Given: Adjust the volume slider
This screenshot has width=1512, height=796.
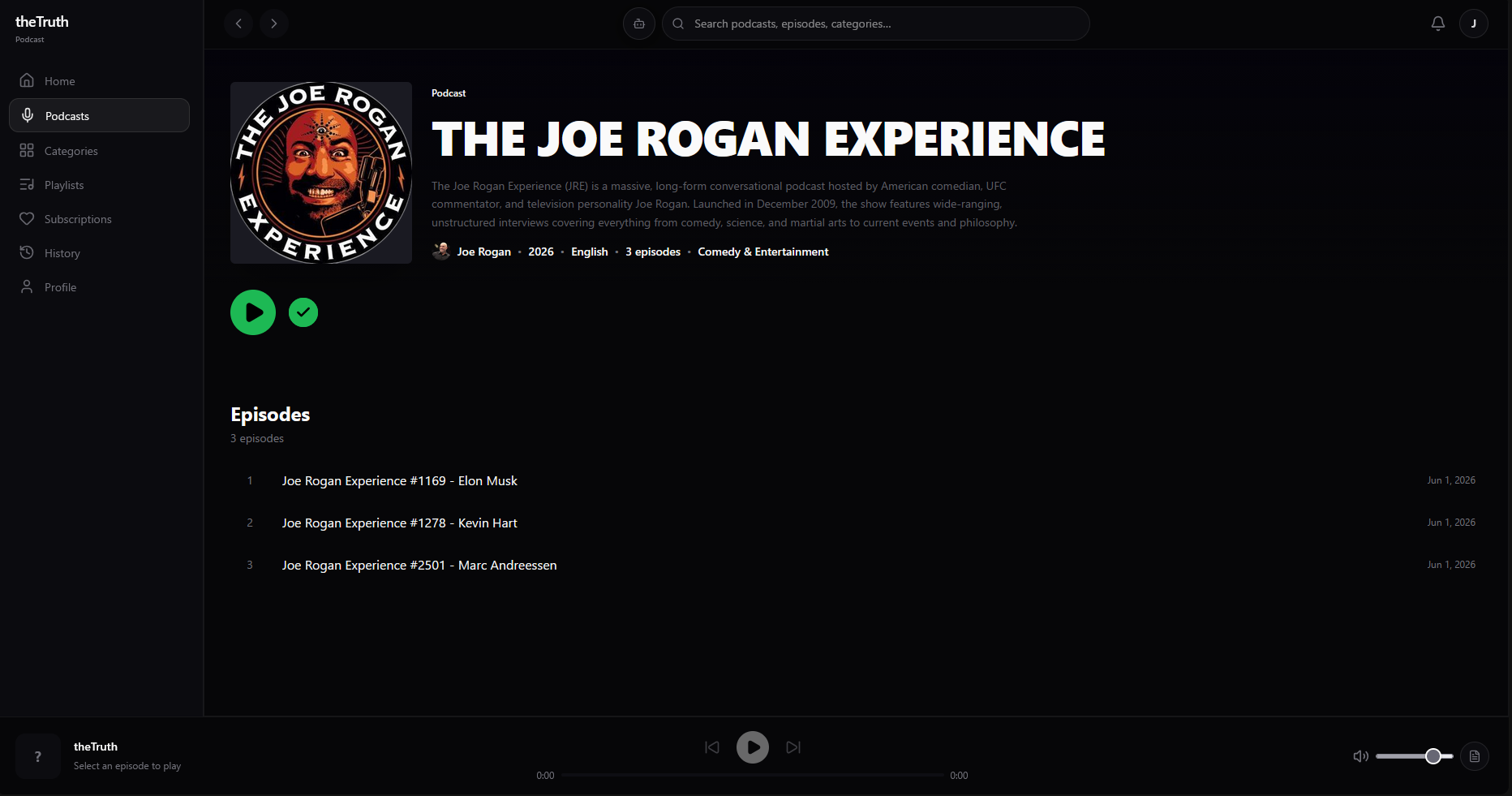Looking at the screenshot, I should coord(1415,756).
